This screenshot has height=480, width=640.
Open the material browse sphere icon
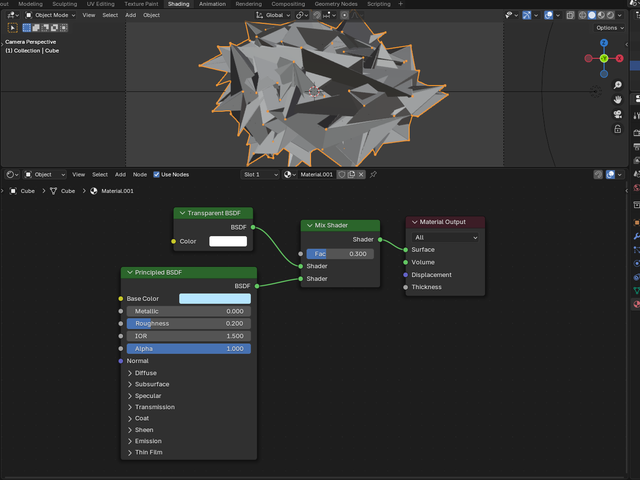(x=289, y=175)
